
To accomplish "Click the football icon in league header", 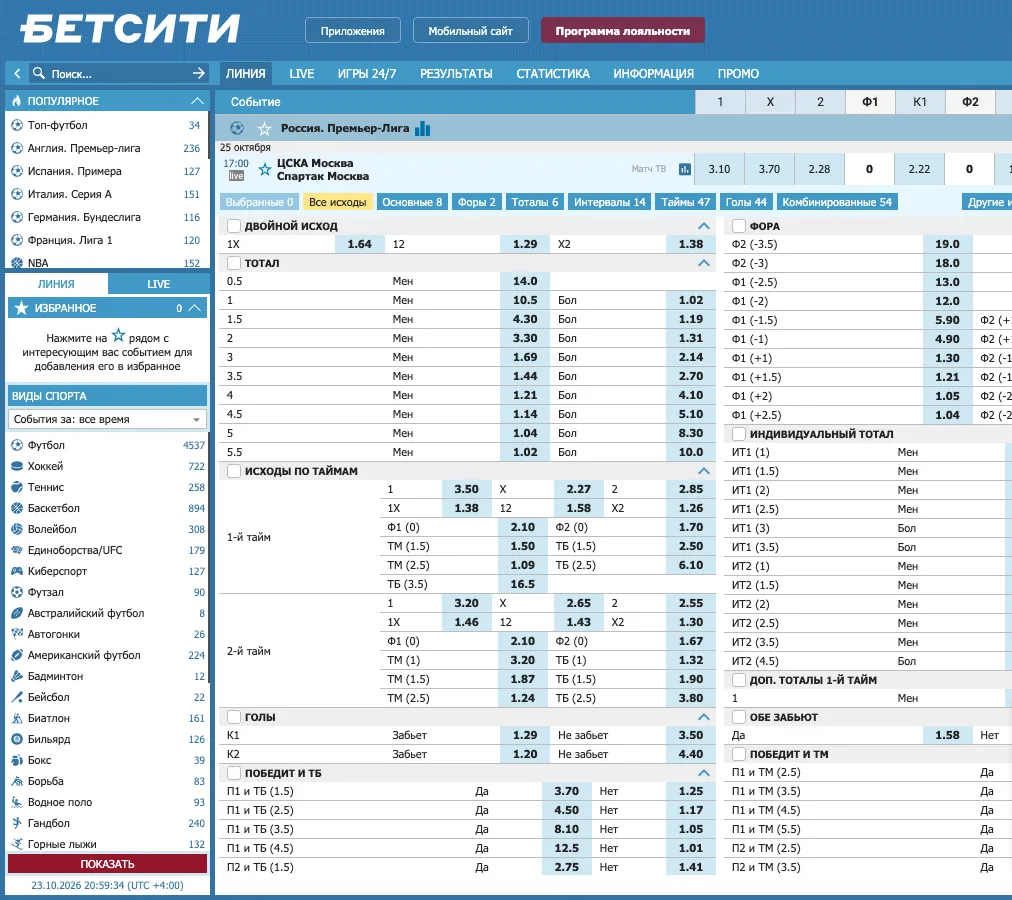I will [237, 128].
